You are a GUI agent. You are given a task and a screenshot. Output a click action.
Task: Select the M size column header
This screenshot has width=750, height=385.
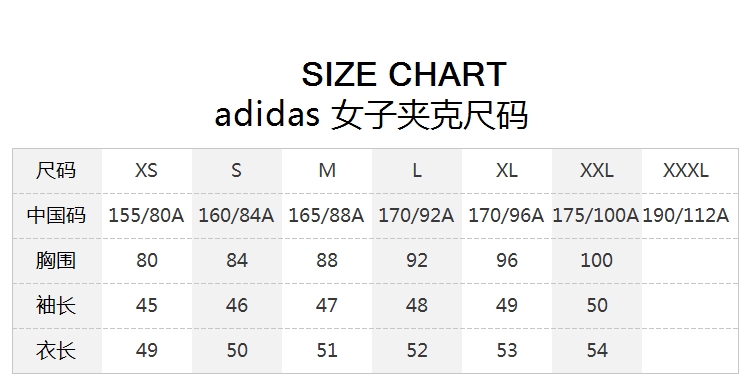(327, 170)
